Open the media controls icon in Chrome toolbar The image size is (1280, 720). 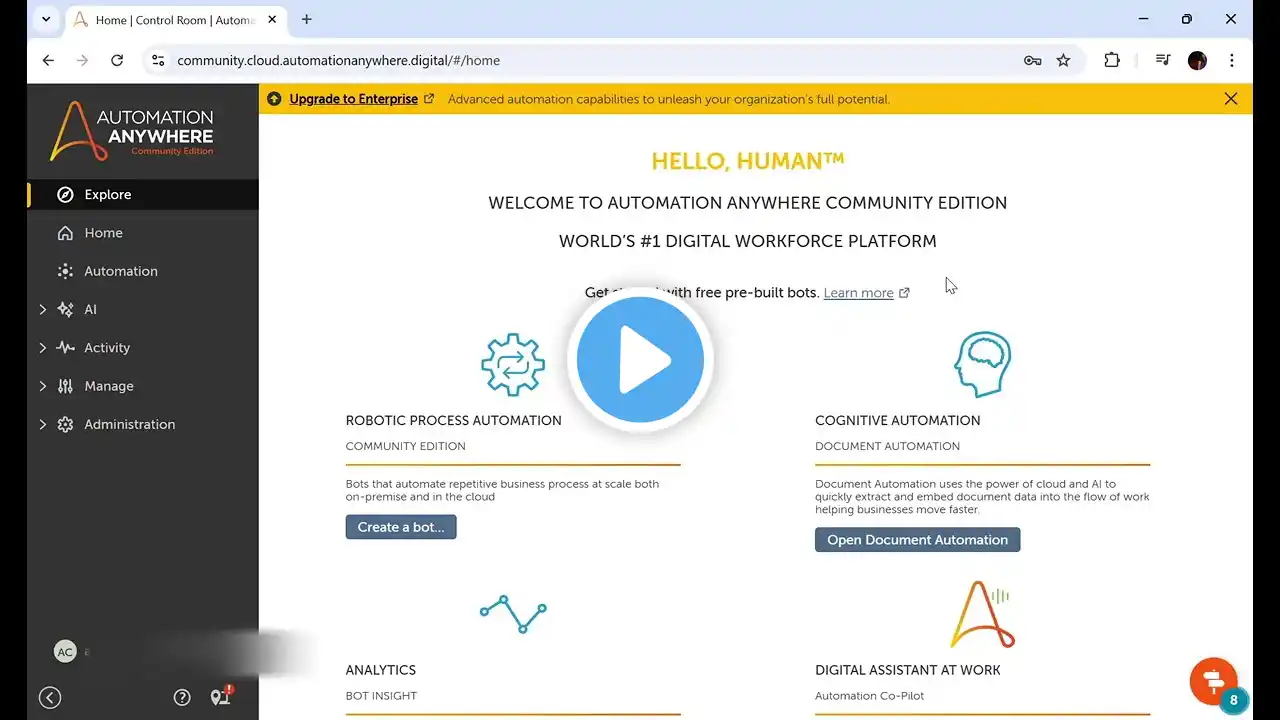coord(1163,61)
